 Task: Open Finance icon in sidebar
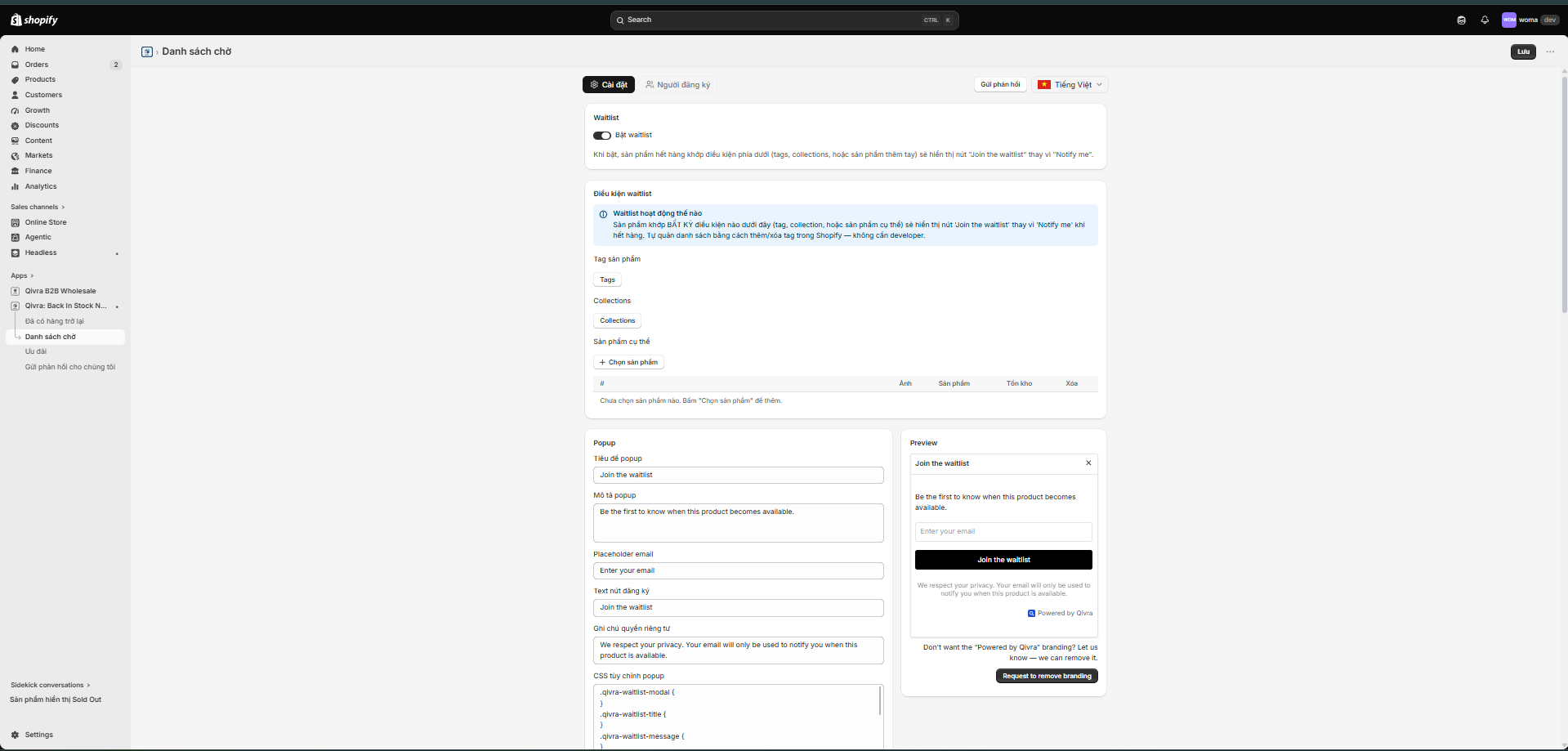(15, 171)
